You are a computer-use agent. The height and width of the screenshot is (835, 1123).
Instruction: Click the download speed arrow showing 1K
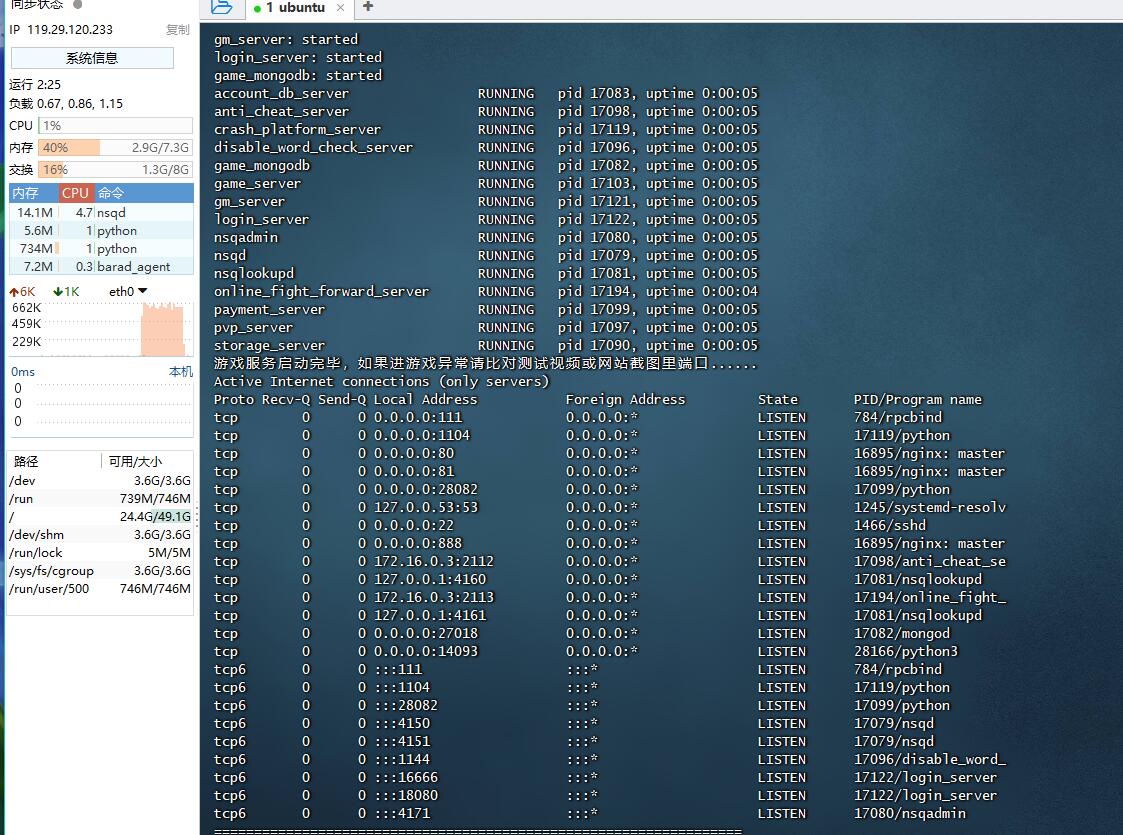[66, 291]
